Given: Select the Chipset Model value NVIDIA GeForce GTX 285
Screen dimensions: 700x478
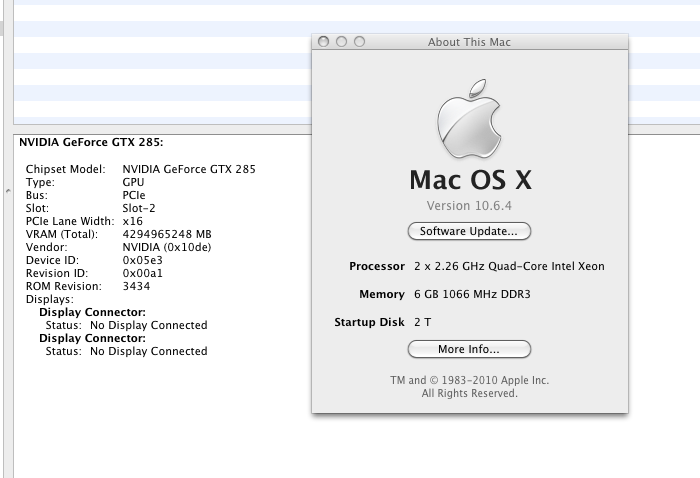Looking at the screenshot, I should pyautogui.click(x=189, y=169).
